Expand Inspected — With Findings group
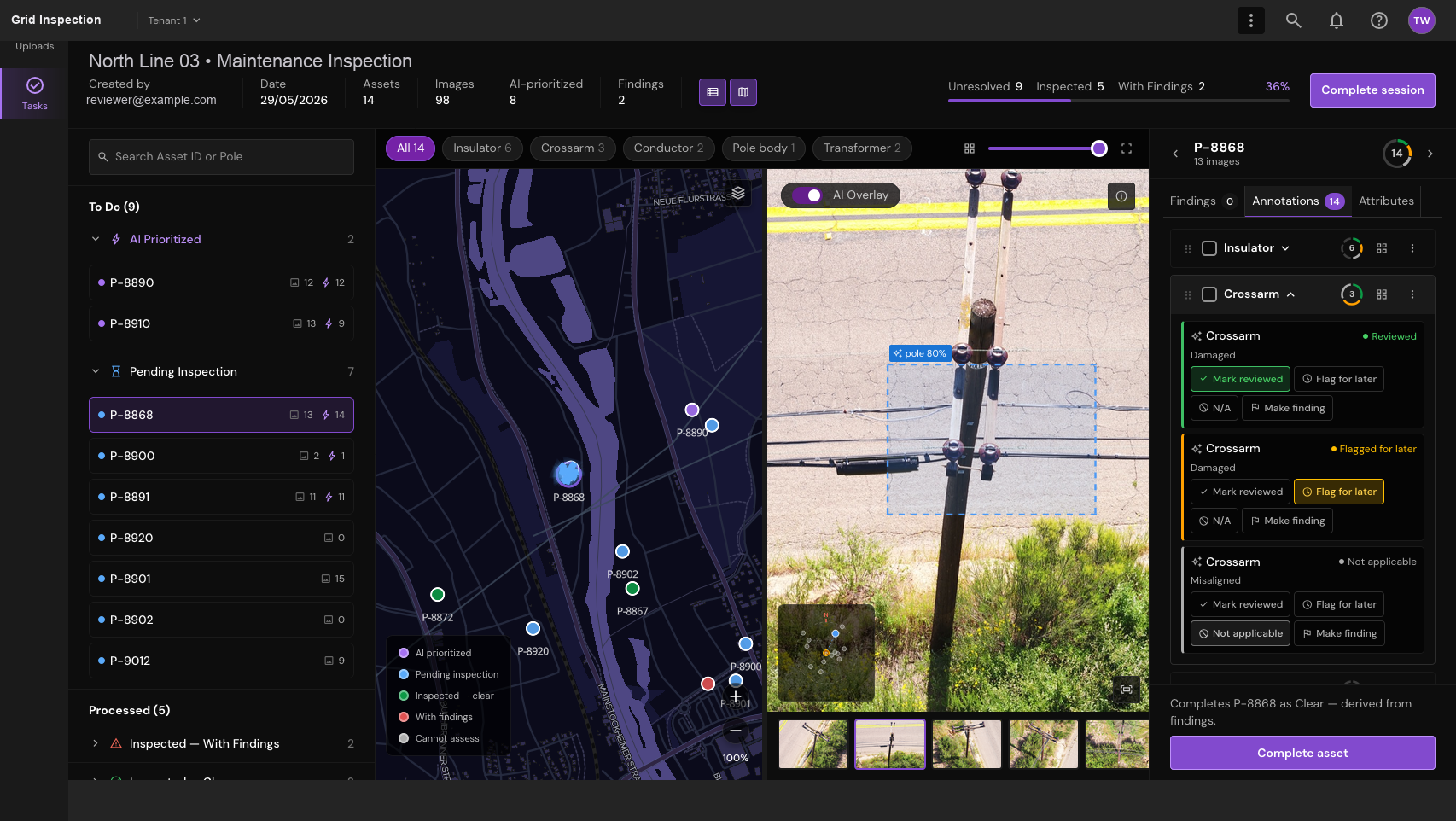 [96, 744]
